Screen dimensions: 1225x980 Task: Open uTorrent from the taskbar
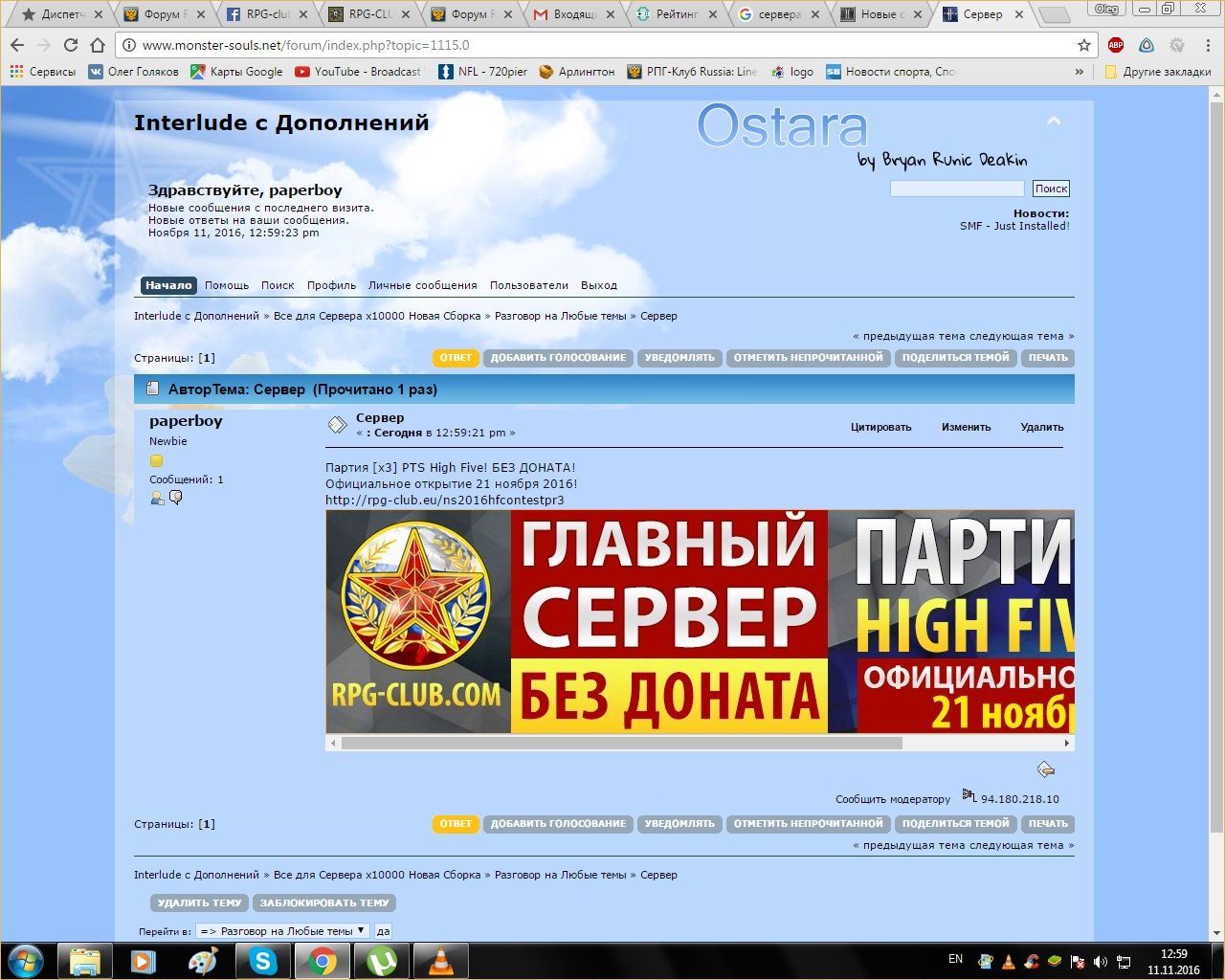click(x=381, y=960)
